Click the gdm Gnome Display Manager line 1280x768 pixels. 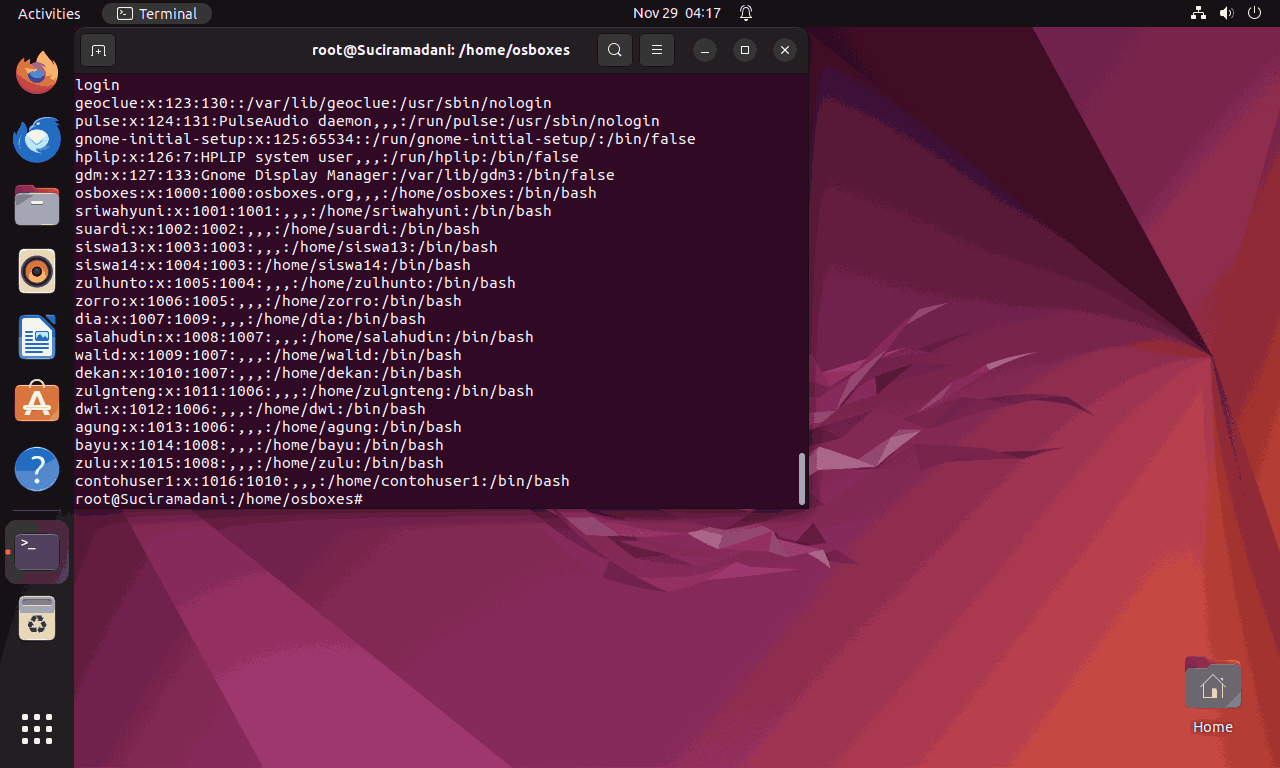coord(345,175)
